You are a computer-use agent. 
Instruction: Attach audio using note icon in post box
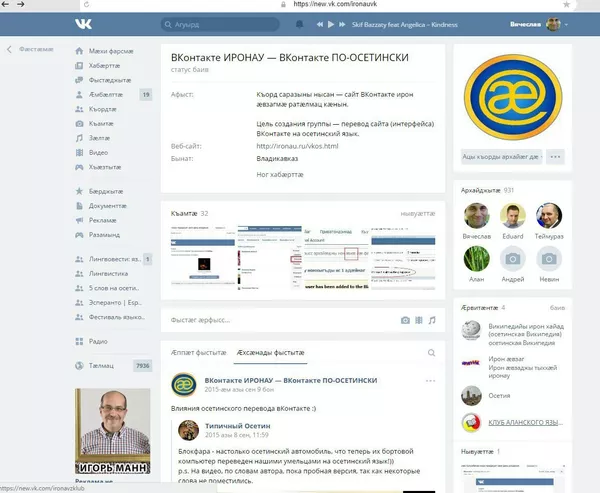tap(432, 320)
